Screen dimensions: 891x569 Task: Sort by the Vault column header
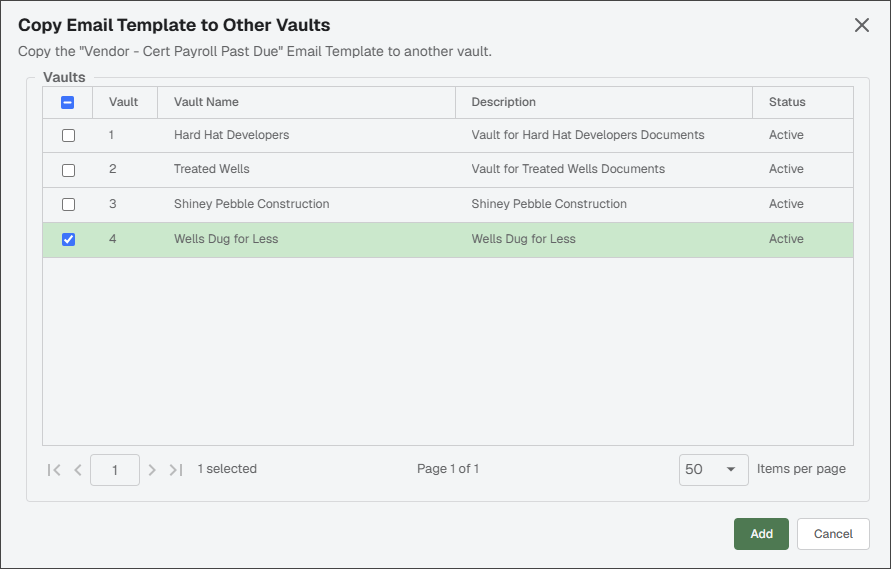[x=123, y=102]
